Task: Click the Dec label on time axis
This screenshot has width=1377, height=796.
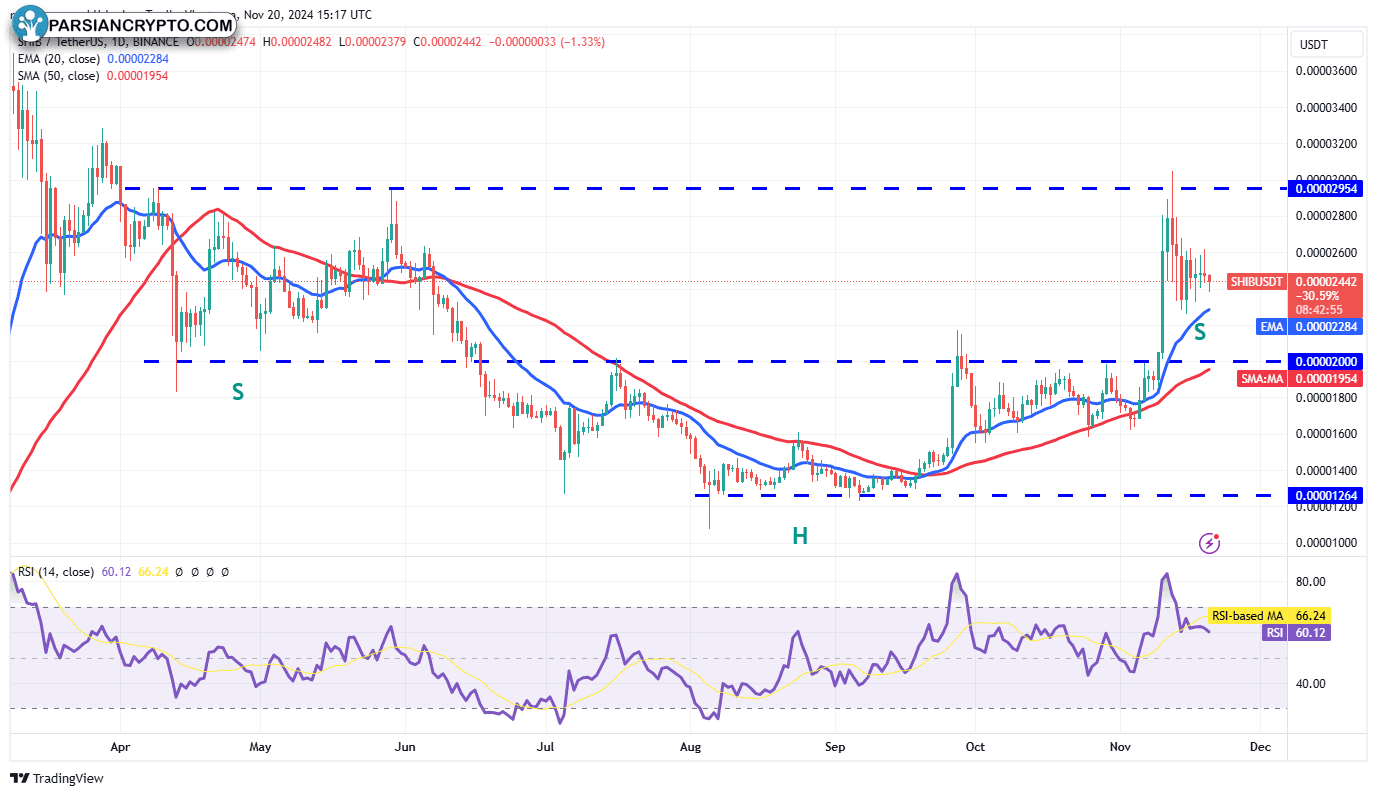Action: (1260, 746)
